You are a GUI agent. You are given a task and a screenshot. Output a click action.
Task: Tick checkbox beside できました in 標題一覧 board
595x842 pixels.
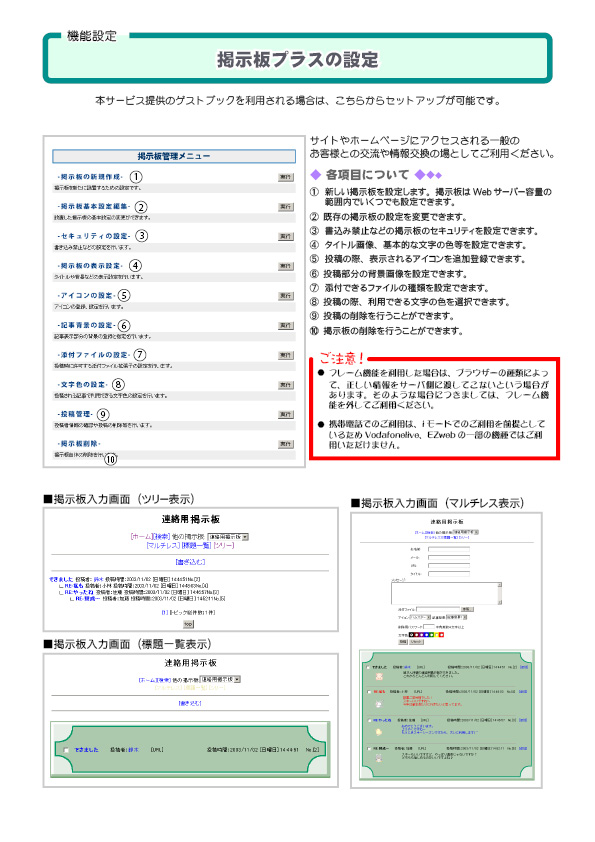66,750
